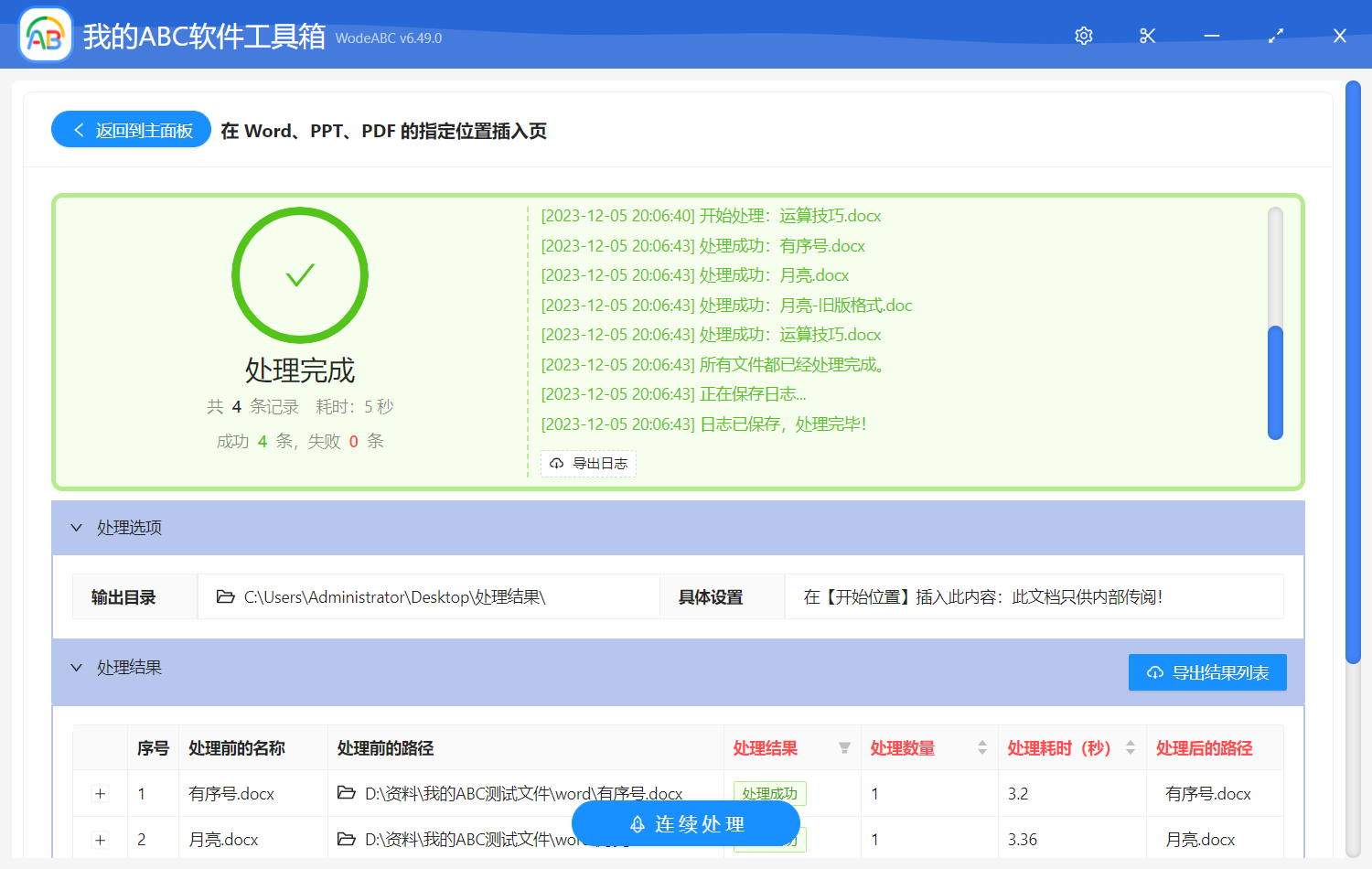The width and height of the screenshot is (1372, 869).
Task: Export the log with 导出日志
Action: (x=588, y=464)
